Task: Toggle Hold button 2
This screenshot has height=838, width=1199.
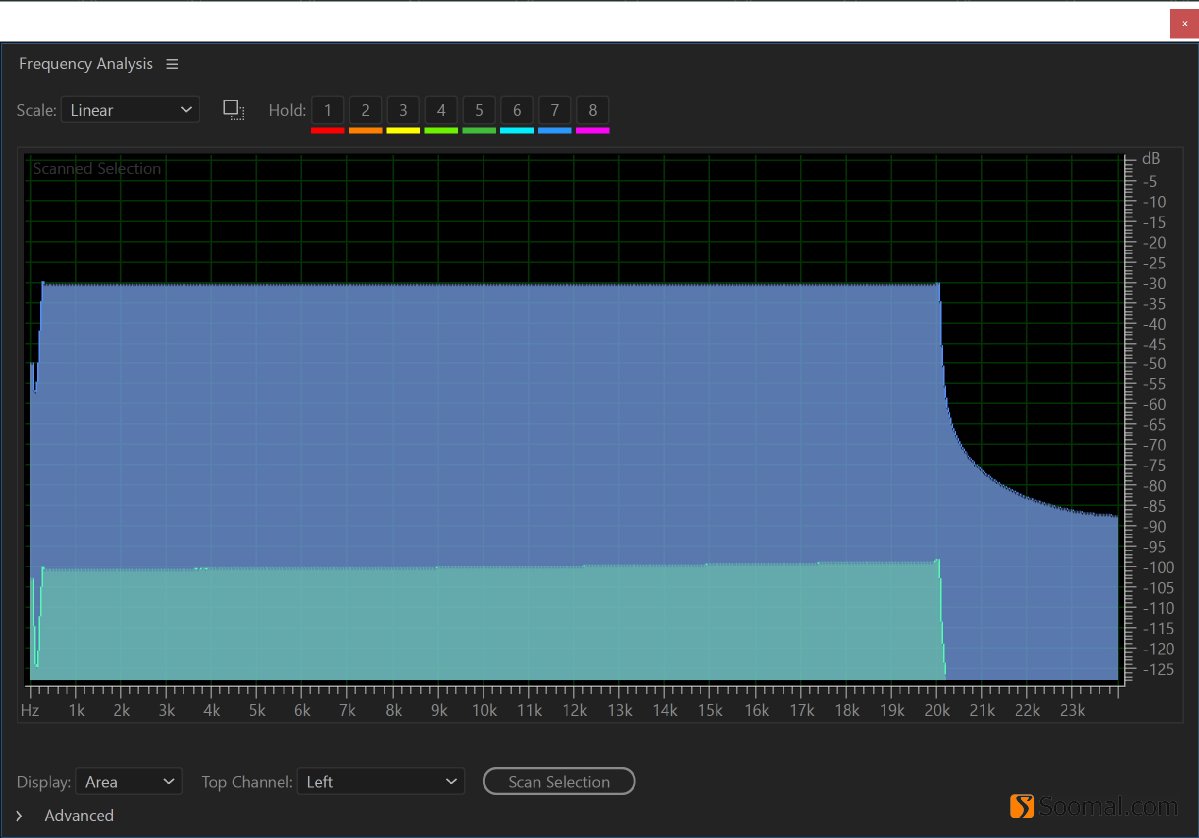Action: [x=366, y=110]
